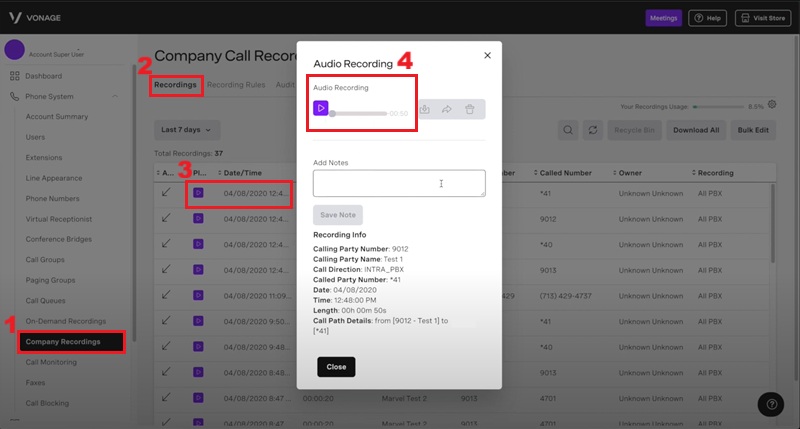This screenshot has height=429, width=800.
Task: Click the Bulk Edit button
Action: pos(753,130)
